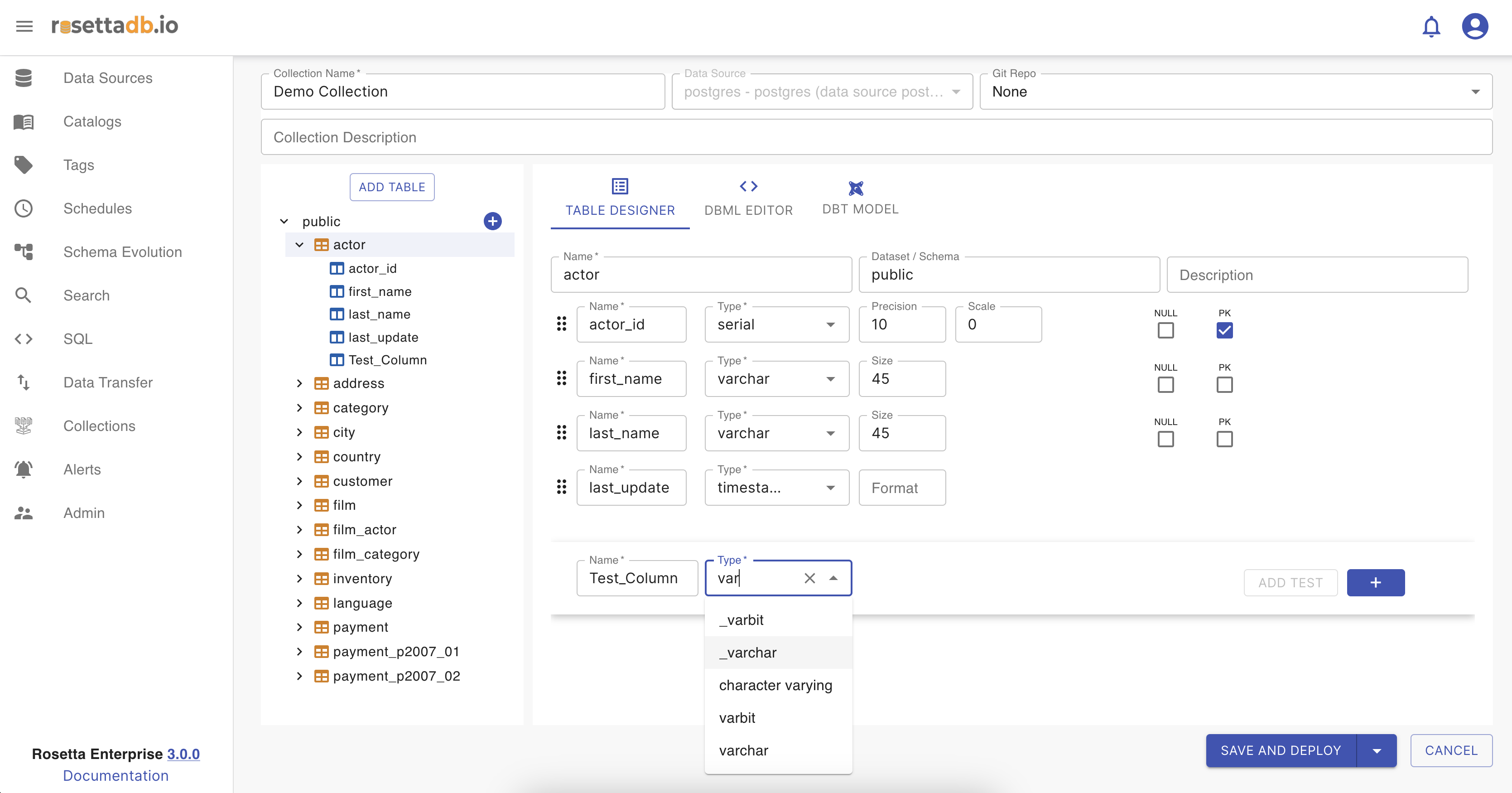Enable NULL checkbox for first_name column

coord(1165,385)
